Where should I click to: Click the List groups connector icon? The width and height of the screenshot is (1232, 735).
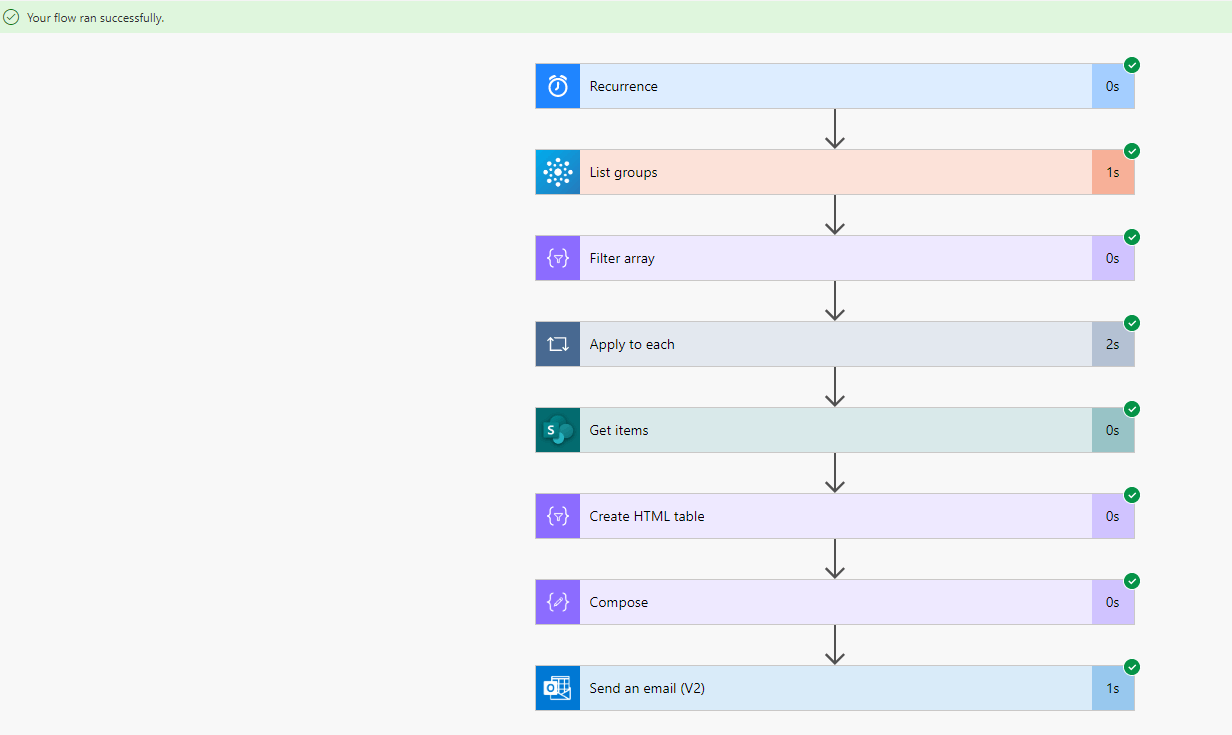(x=558, y=172)
